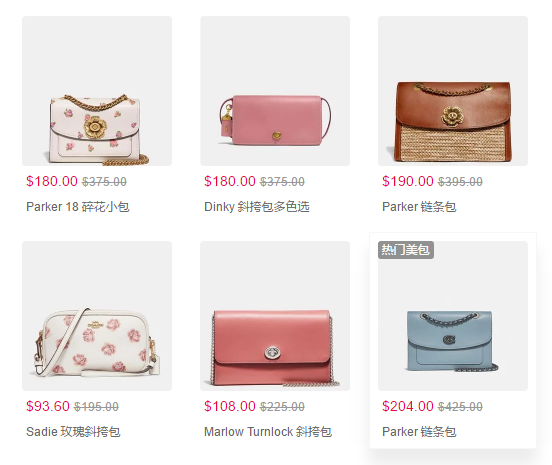Click Parker 链条包 title under brown bag
552x465 pixels.
419,207
